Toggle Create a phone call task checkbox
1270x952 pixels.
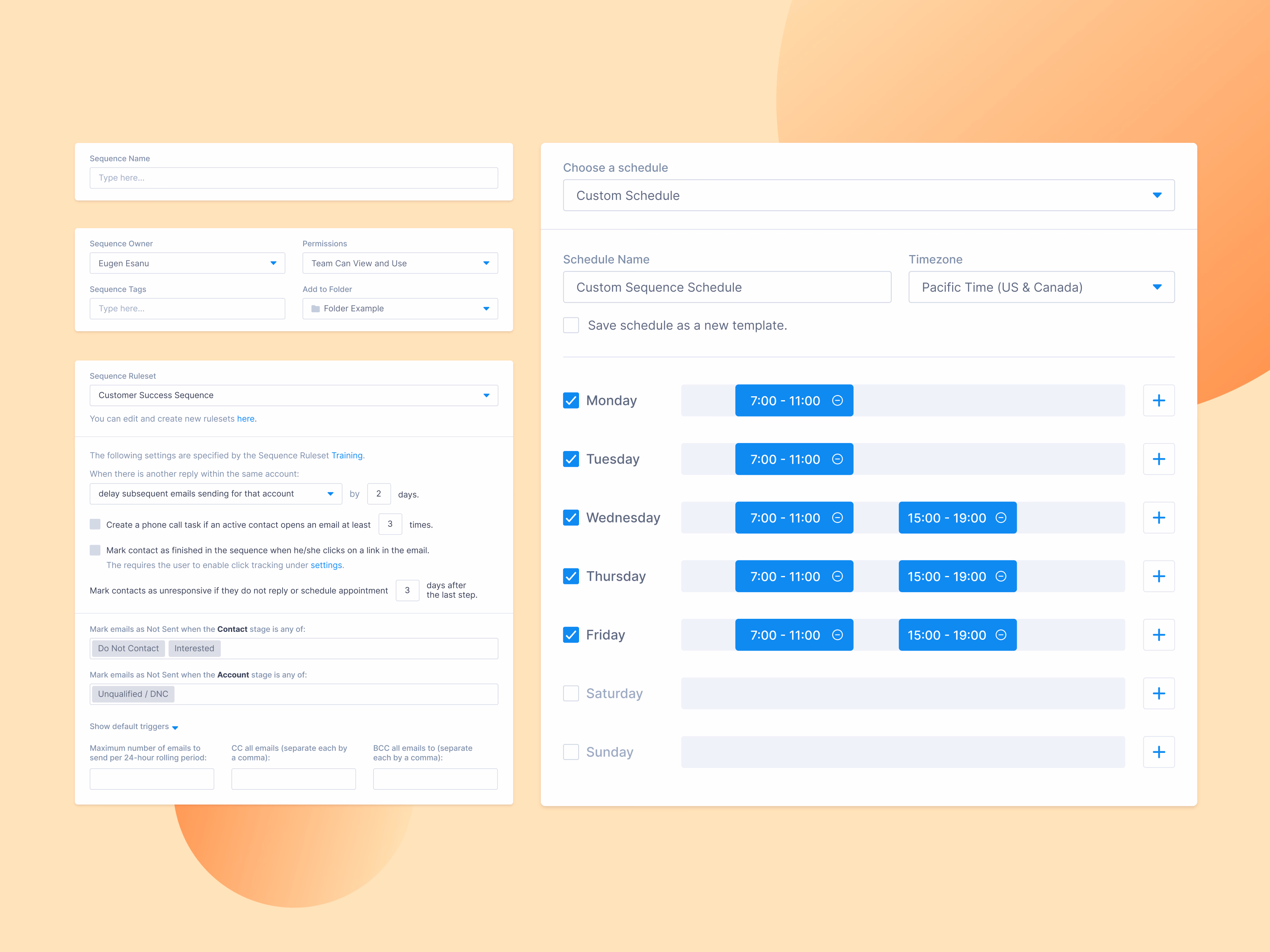pos(95,524)
